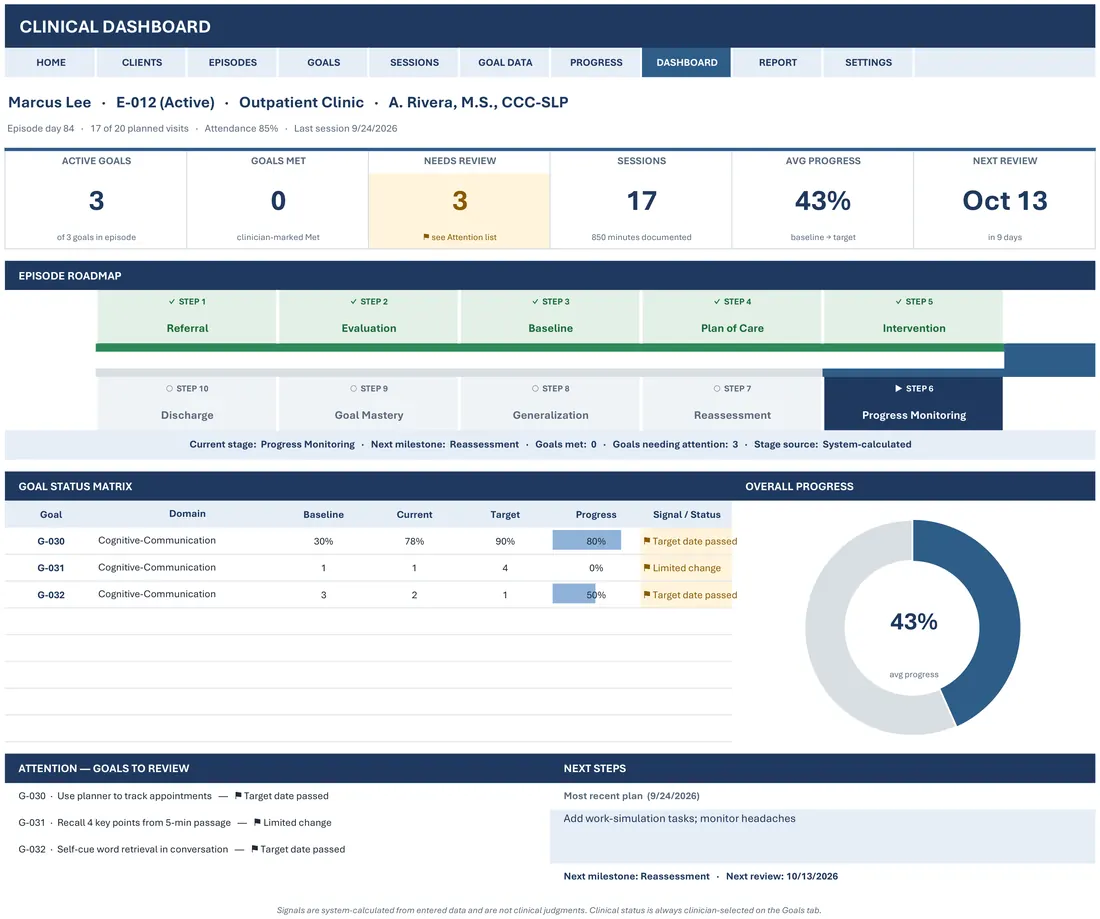Click the 80% progress bar for G-030
The image size is (1100, 919).
click(x=586, y=540)
